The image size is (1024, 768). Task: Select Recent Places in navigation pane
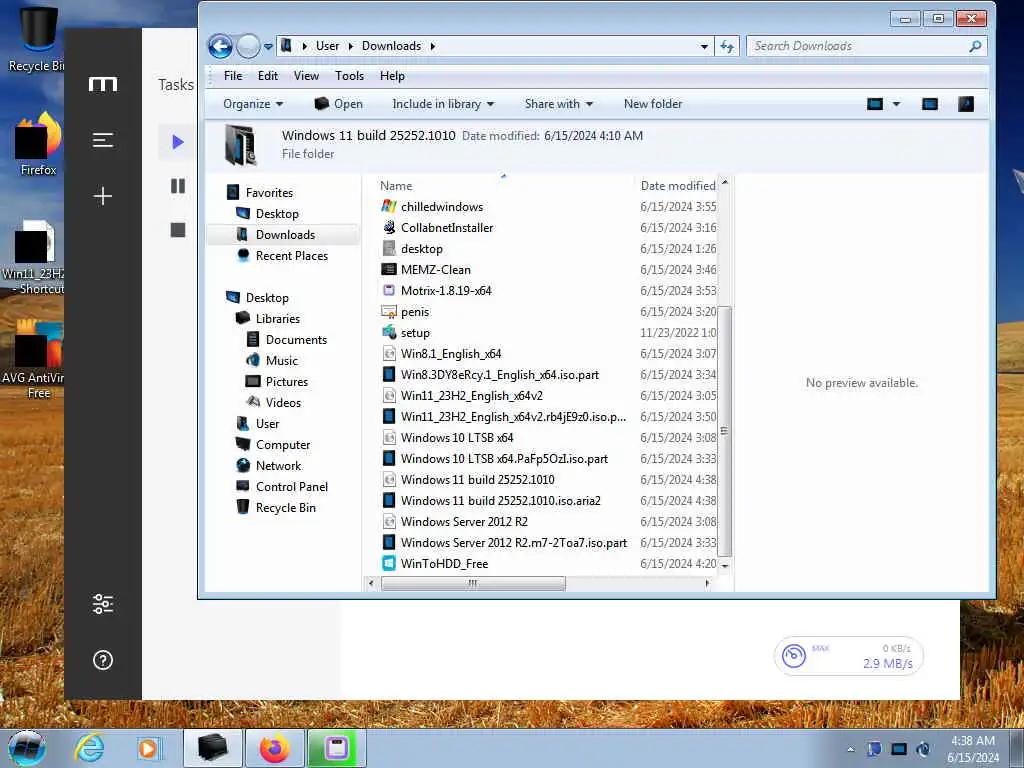coord(291,255)
